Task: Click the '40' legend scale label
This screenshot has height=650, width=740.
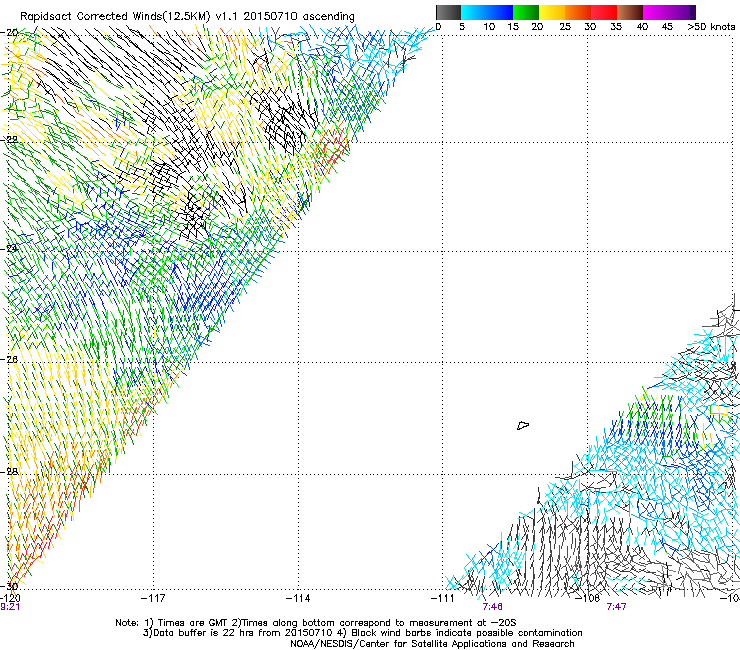Action: tap(642, 26)
